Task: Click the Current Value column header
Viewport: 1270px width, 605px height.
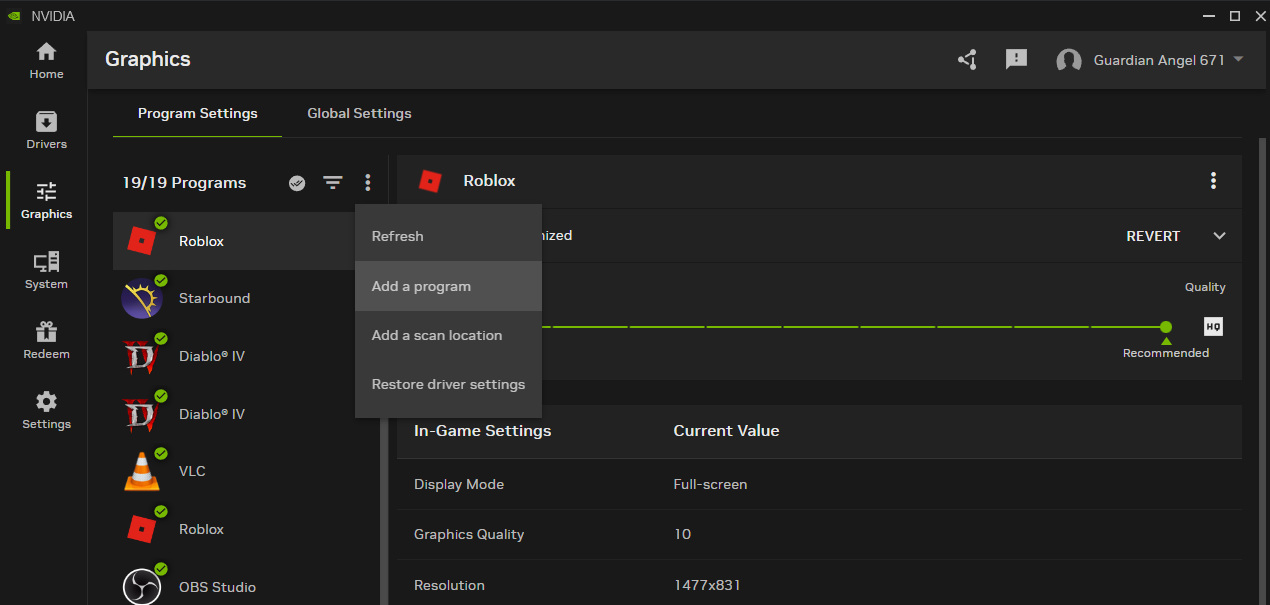Action: click(726, 431)
